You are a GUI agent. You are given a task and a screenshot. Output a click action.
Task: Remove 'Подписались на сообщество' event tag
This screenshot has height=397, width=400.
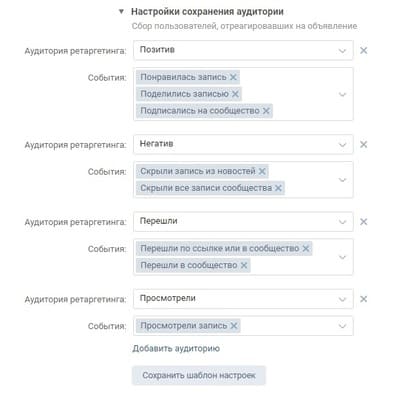(266, 111)
